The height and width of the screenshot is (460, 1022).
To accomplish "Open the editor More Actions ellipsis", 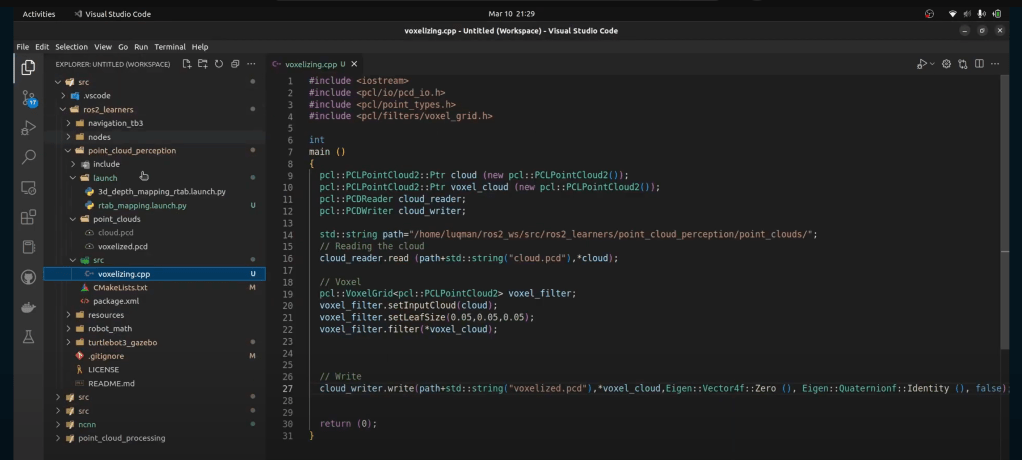I will [x=996, y=64].
